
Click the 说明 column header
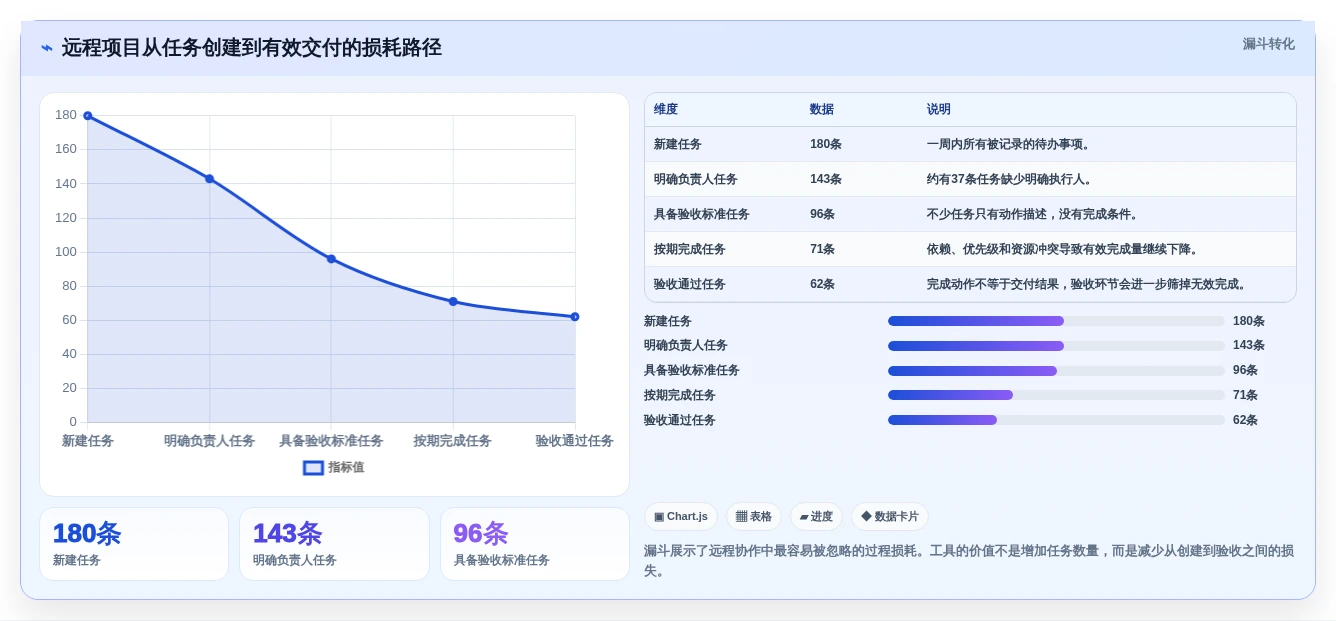(939, 110)
